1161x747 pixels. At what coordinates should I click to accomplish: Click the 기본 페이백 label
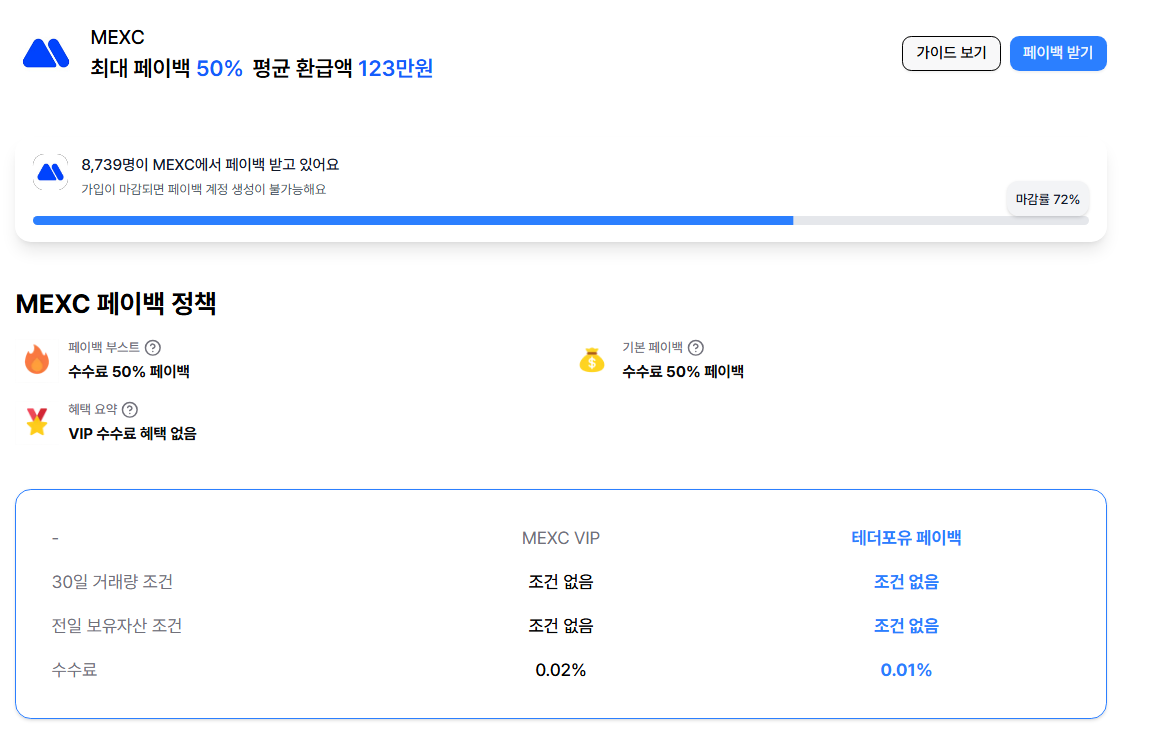point(652,348)
